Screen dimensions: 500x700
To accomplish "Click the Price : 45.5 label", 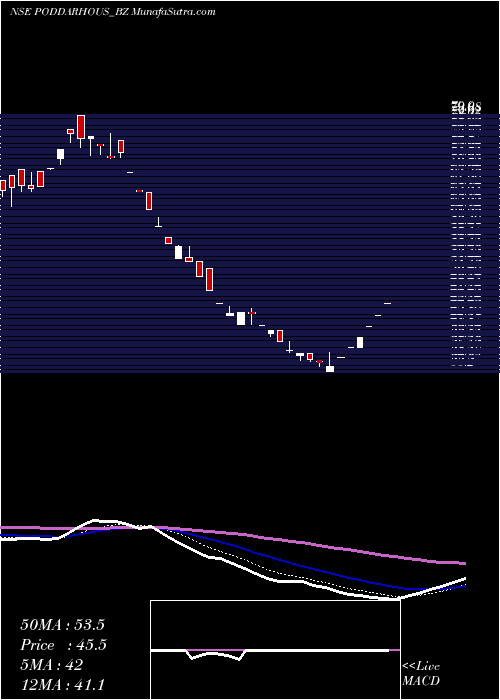I will coord(63,645).
